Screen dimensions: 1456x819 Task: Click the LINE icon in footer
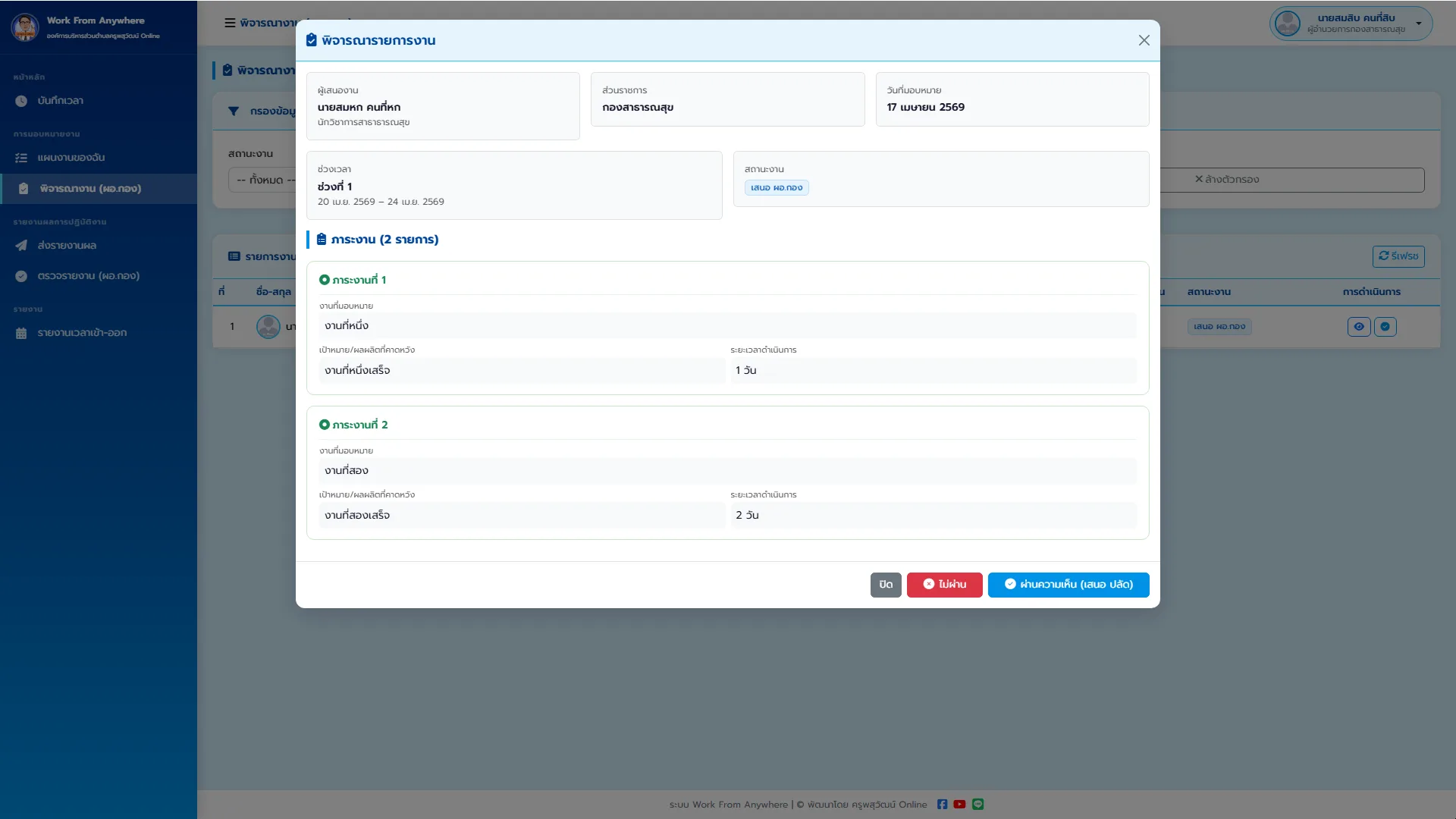[x=977, y=805]
